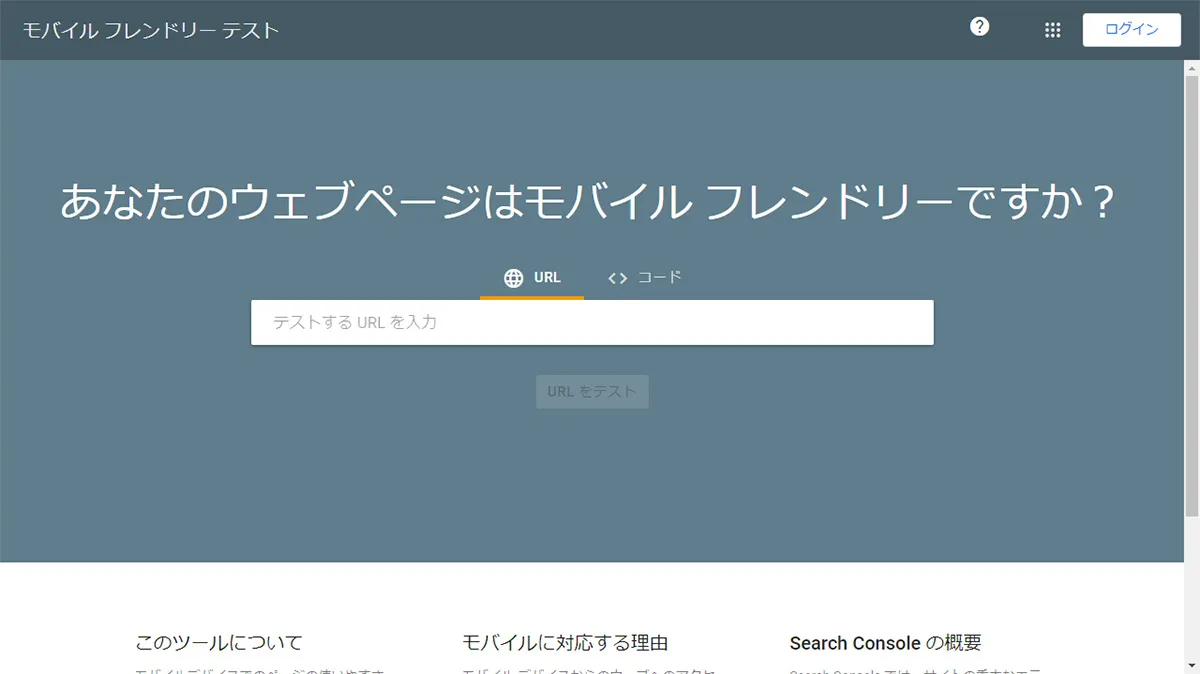Click inside the テストする URL 入力 field
1200x674 pixels.
[591, 321]
